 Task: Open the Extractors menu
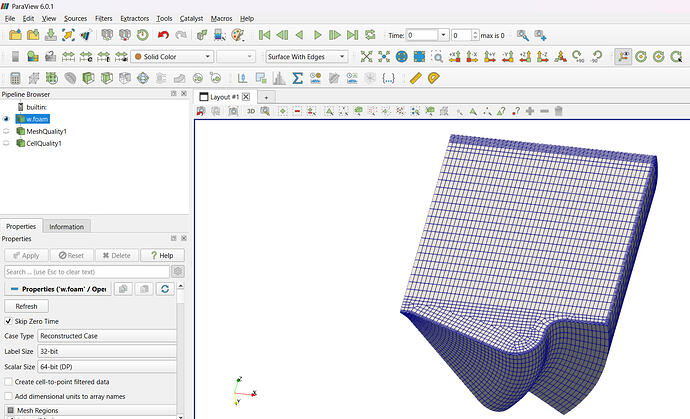(x=135, y=18)
